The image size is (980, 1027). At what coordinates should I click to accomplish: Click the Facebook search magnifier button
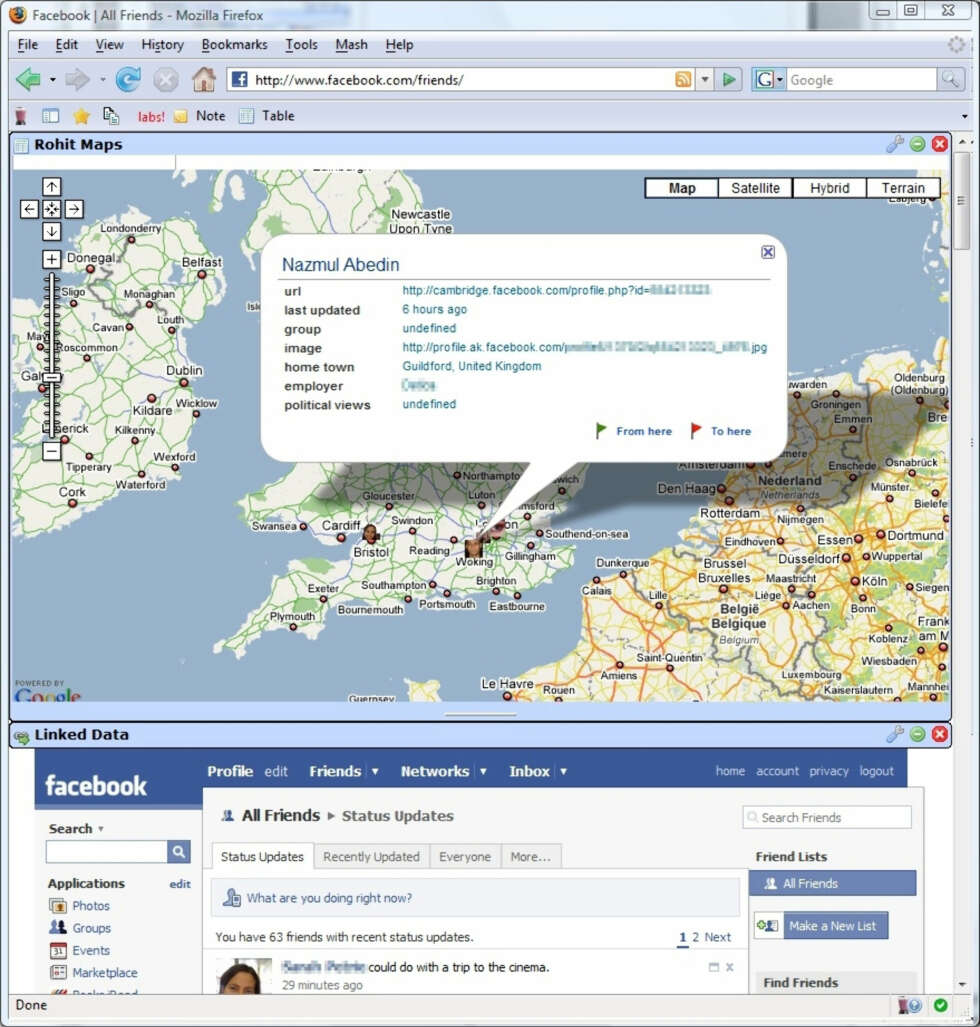pos(178,851)
